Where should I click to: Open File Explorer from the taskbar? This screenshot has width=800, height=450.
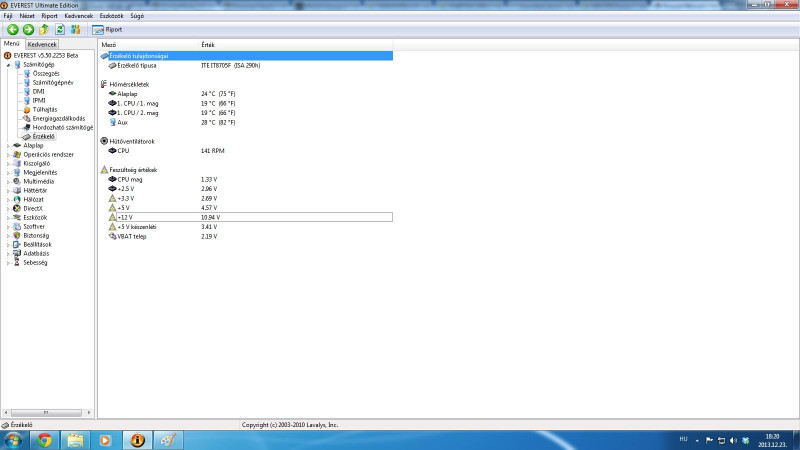pos(75,440)
